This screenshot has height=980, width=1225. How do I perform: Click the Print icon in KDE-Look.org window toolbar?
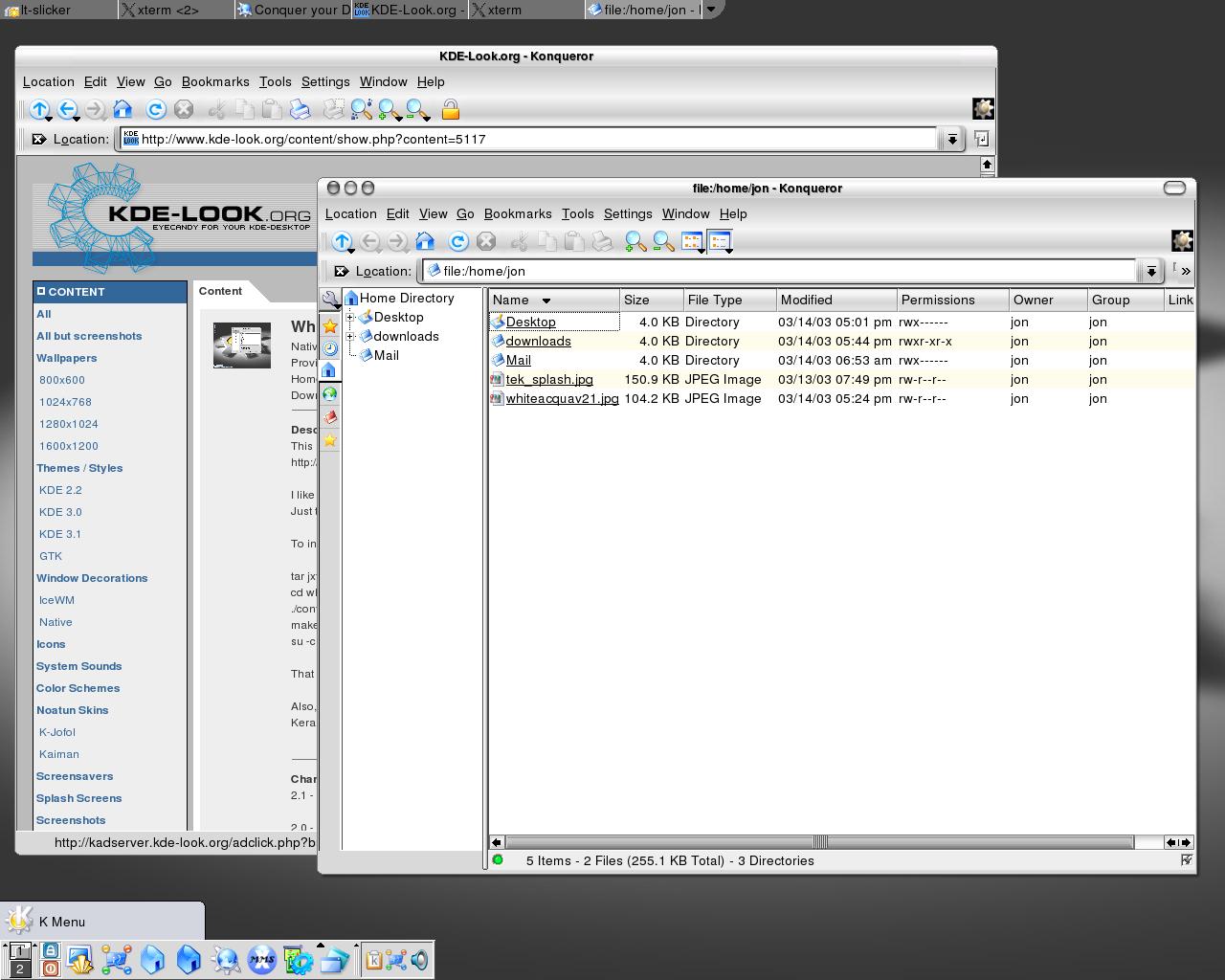click(300, 109)
